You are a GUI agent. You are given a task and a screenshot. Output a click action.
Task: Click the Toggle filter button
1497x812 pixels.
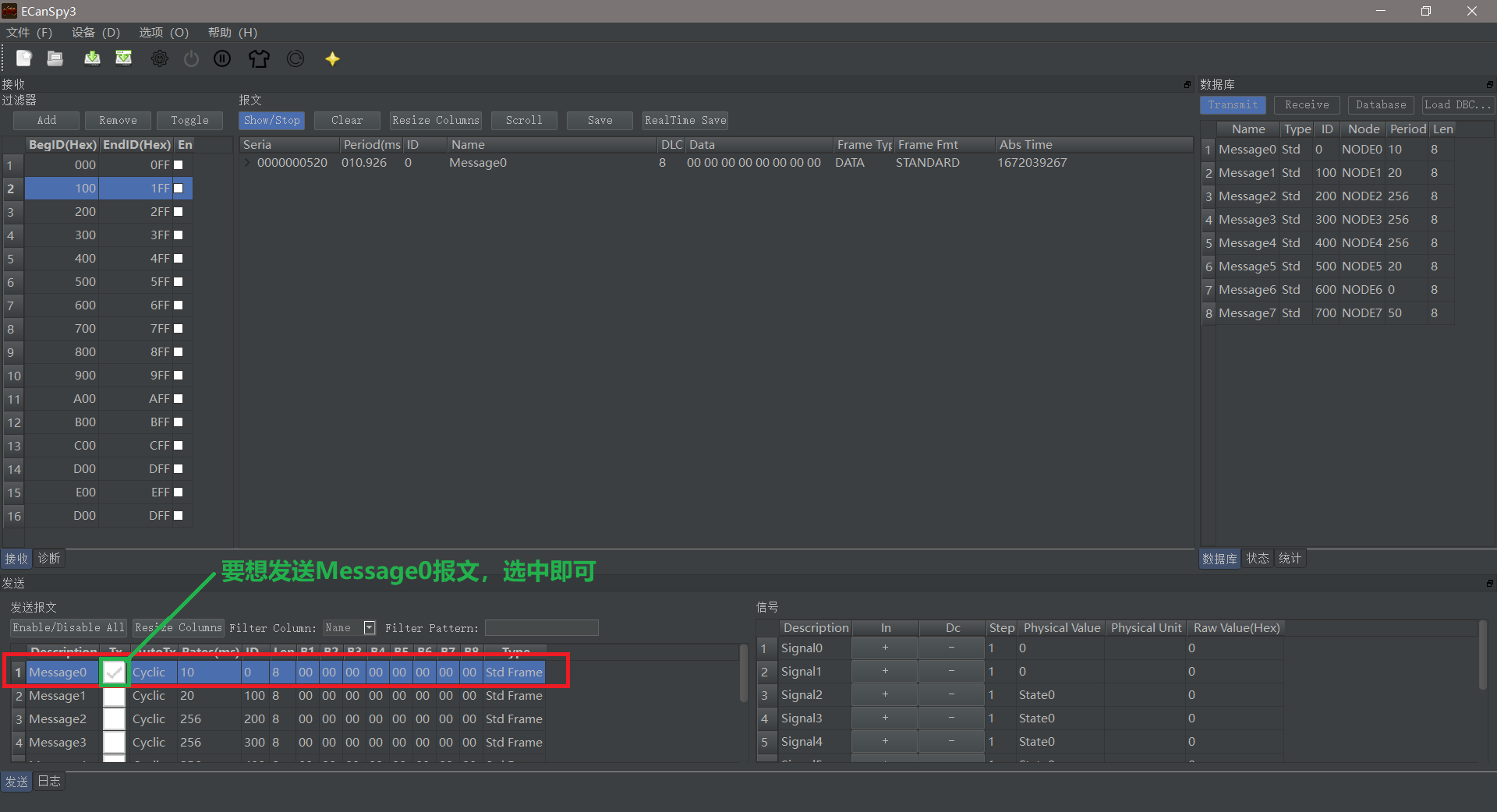[189, 120]
